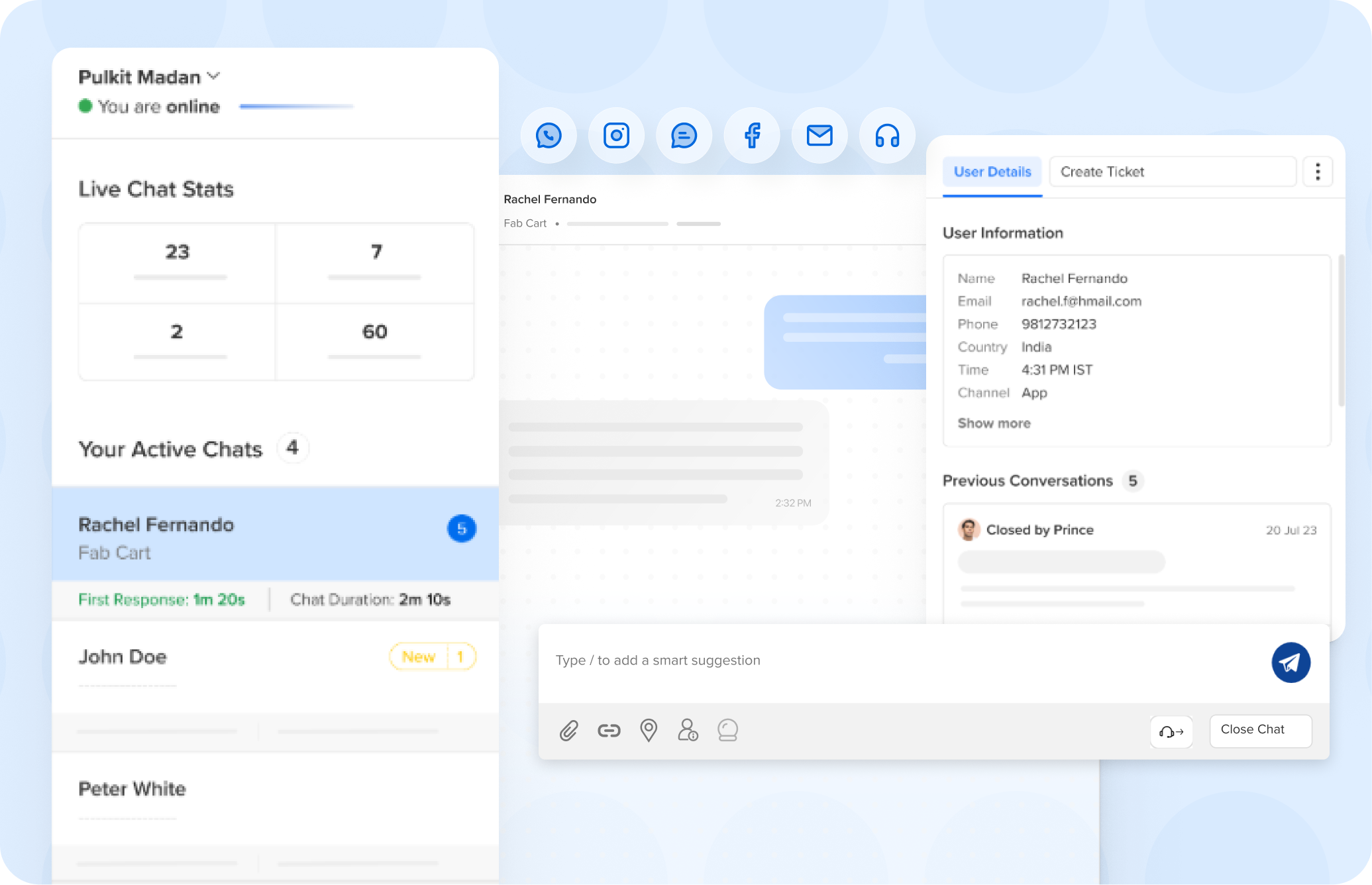Expand Show more in User Information

(994, 423)
